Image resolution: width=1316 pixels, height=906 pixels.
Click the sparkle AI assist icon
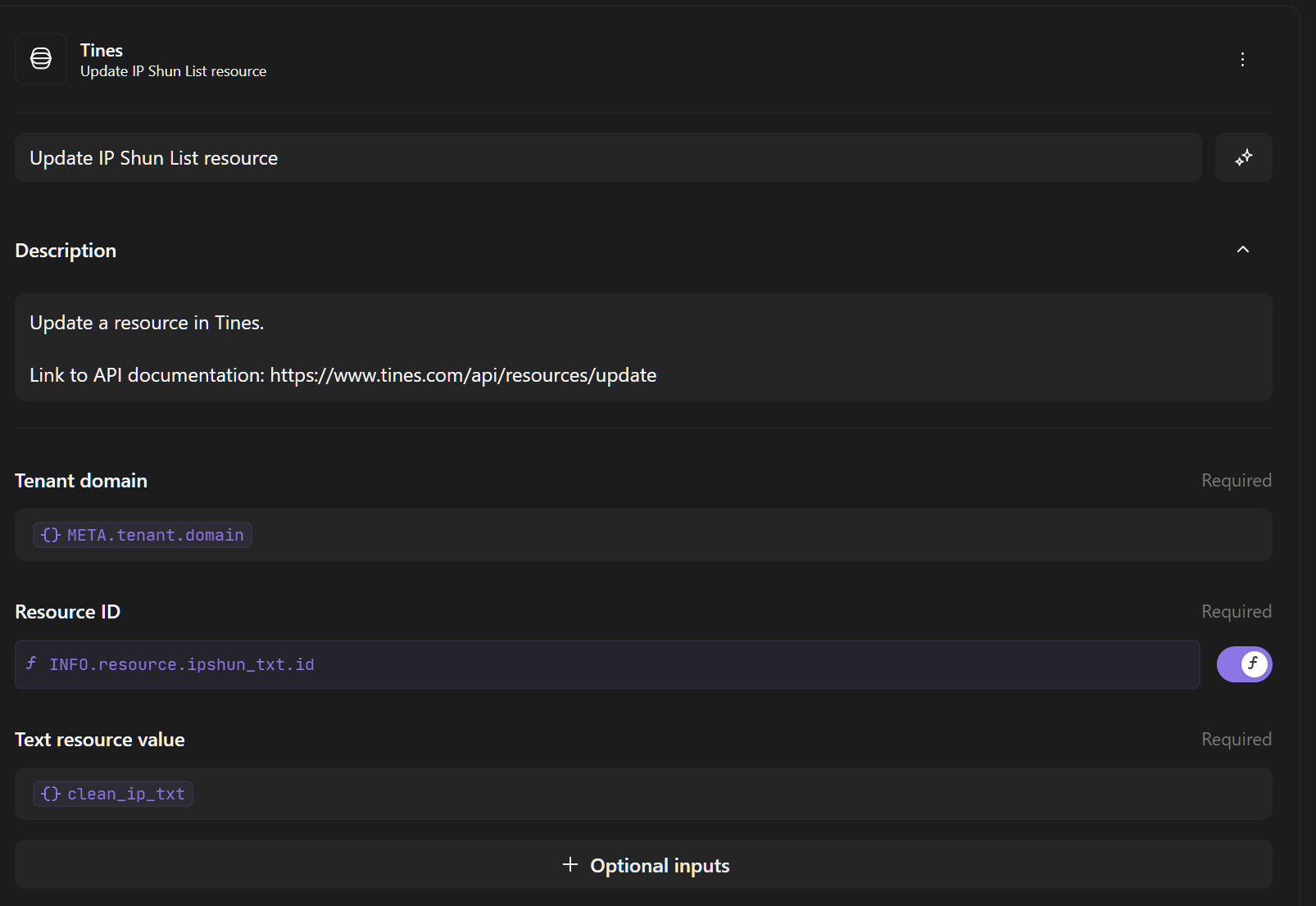[1243, 157]
